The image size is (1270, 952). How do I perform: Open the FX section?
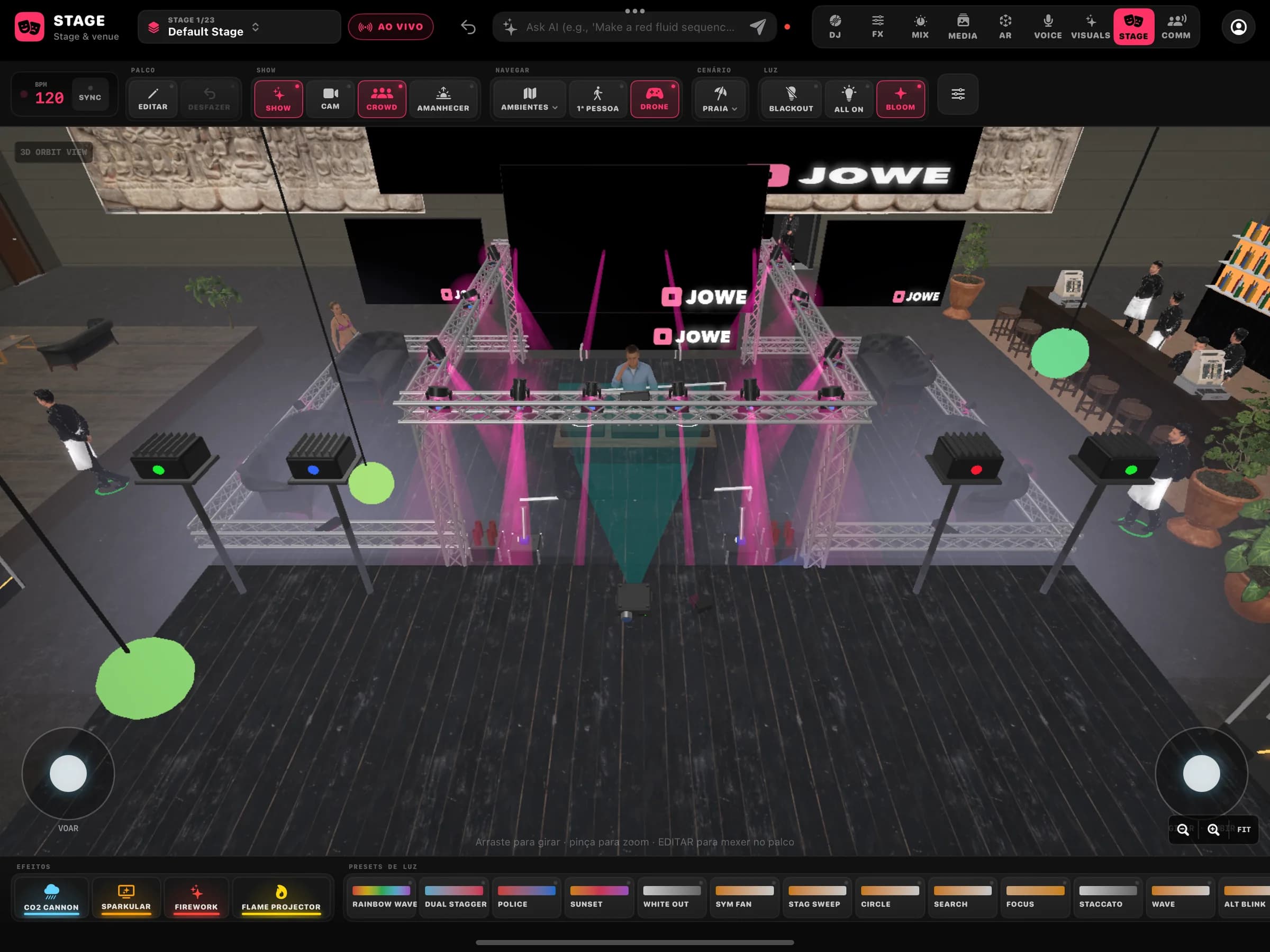click(x=877, y=27)
